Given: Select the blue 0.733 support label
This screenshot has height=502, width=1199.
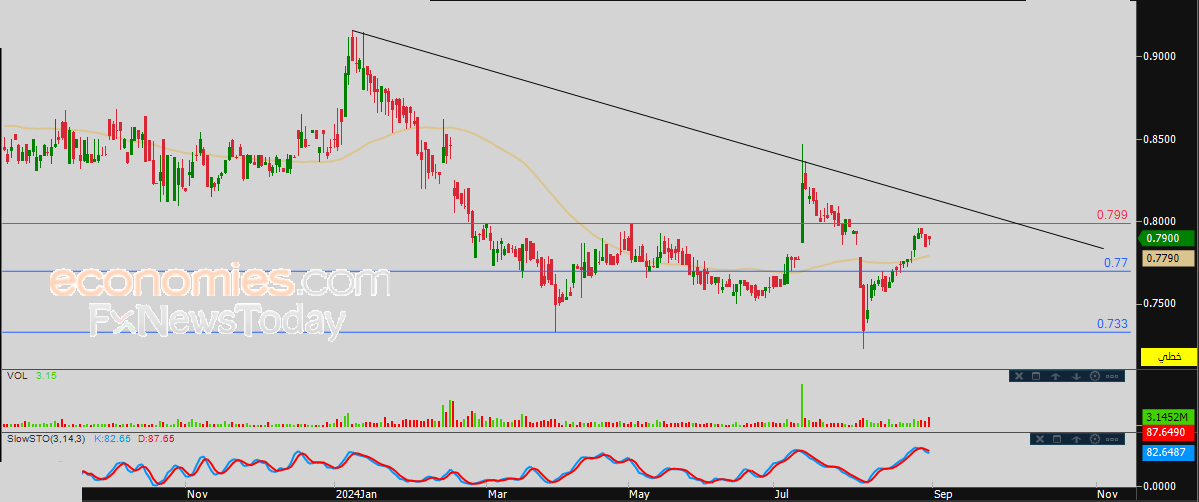Looking at the screenshot, I should tap(1113, 324).
